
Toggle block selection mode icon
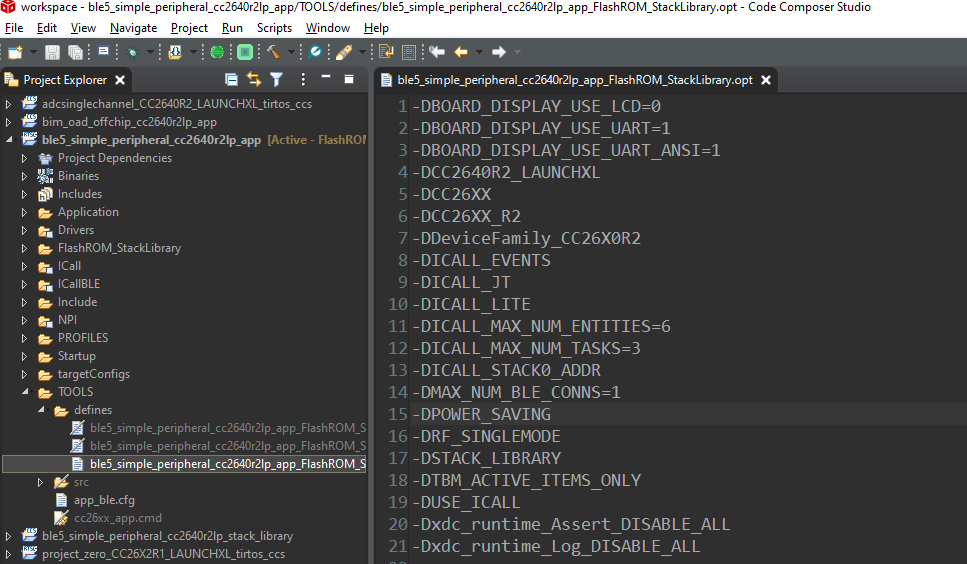click(x=408, y=52)
